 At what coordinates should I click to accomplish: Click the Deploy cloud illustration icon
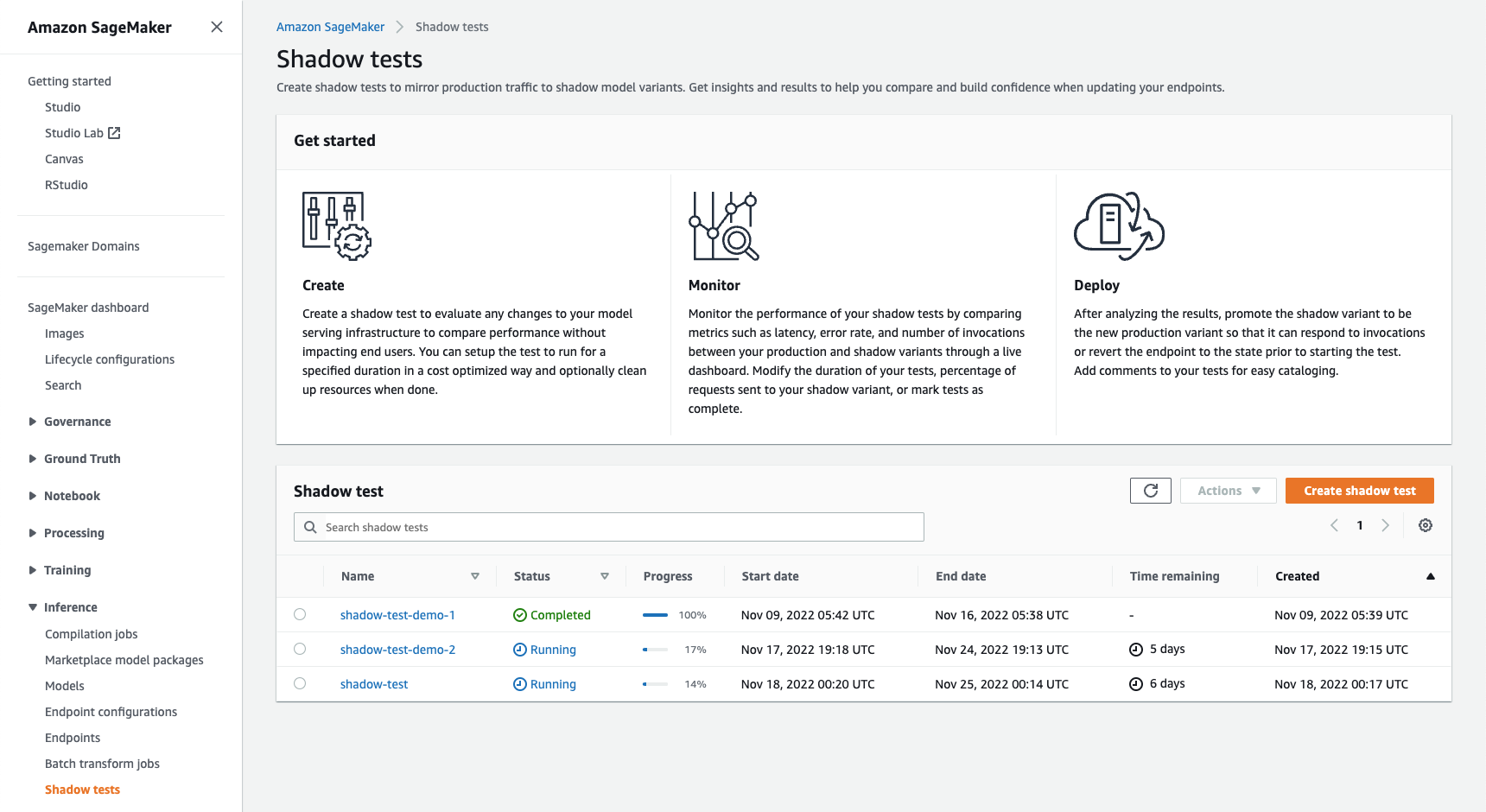pos(1119,225)
